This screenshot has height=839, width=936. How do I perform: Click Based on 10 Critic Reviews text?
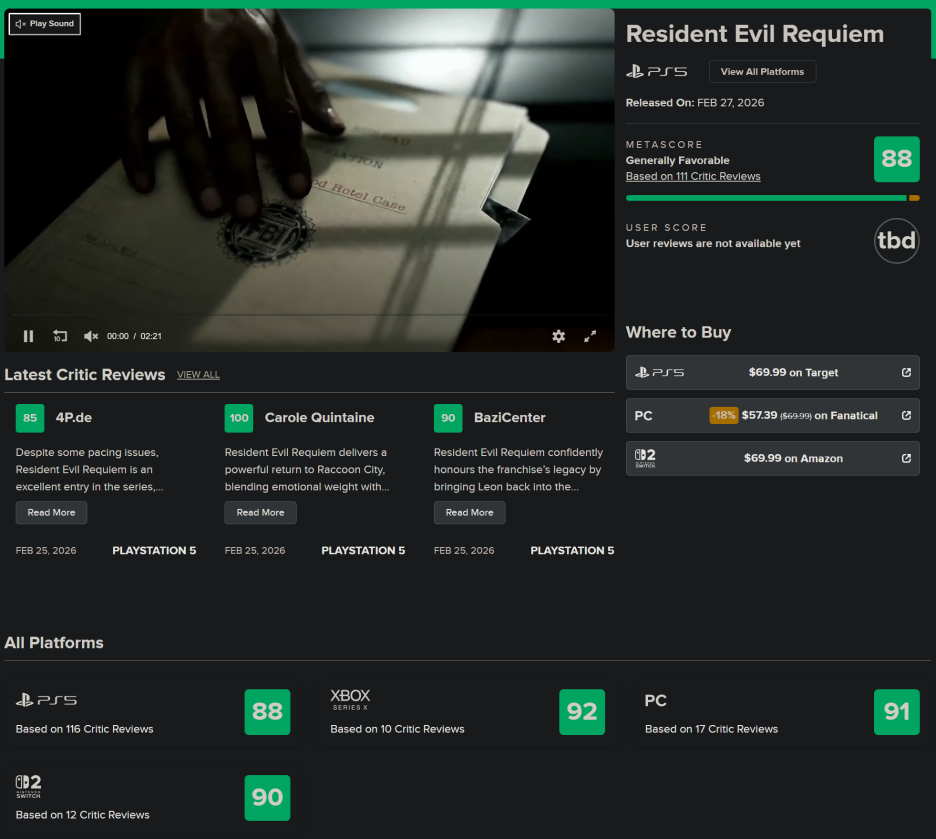point(398,729)
